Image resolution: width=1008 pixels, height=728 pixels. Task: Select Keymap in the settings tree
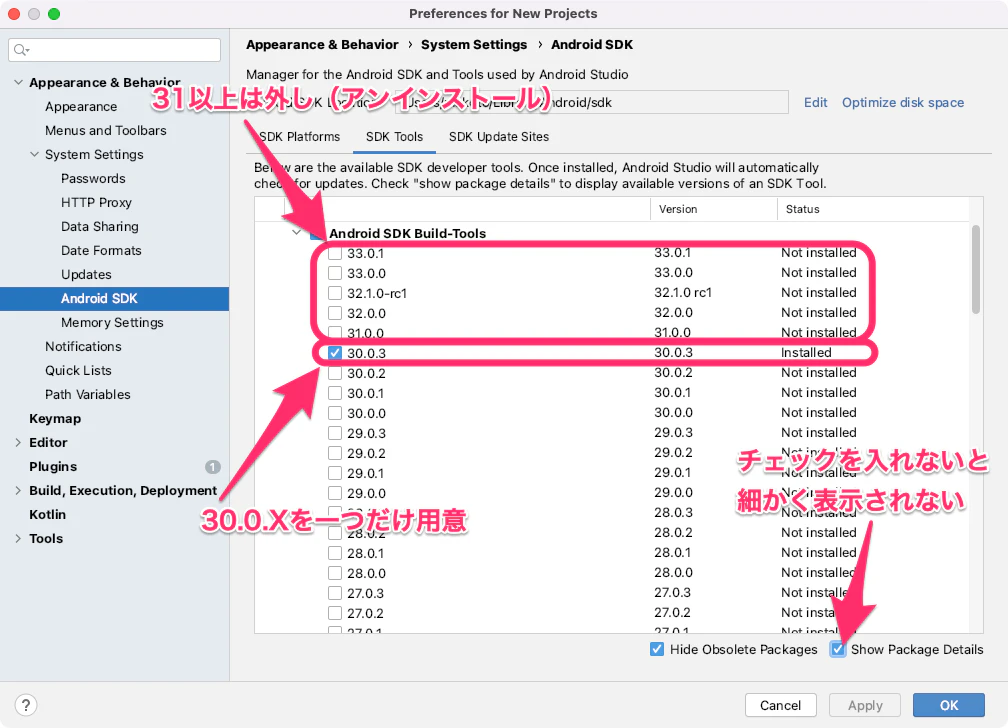[55, 419]
